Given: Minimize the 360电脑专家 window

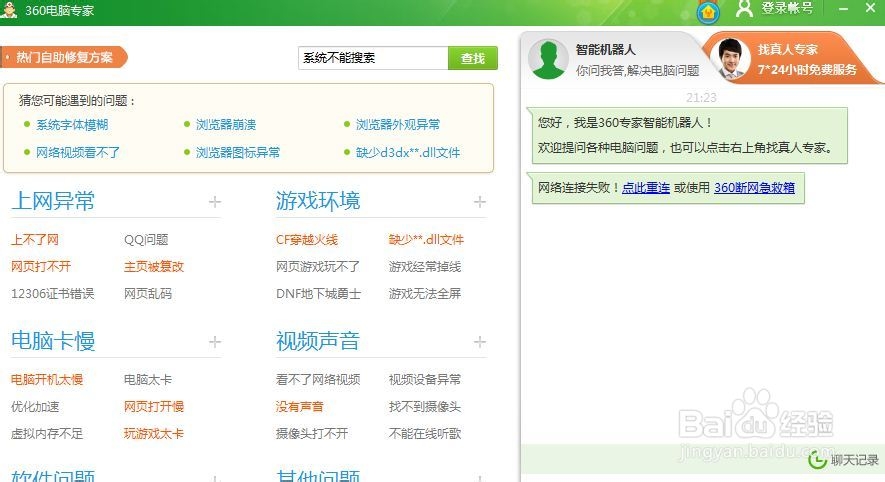Looking at the screenshot, I should pyautogui.click(x=843, y=8).
